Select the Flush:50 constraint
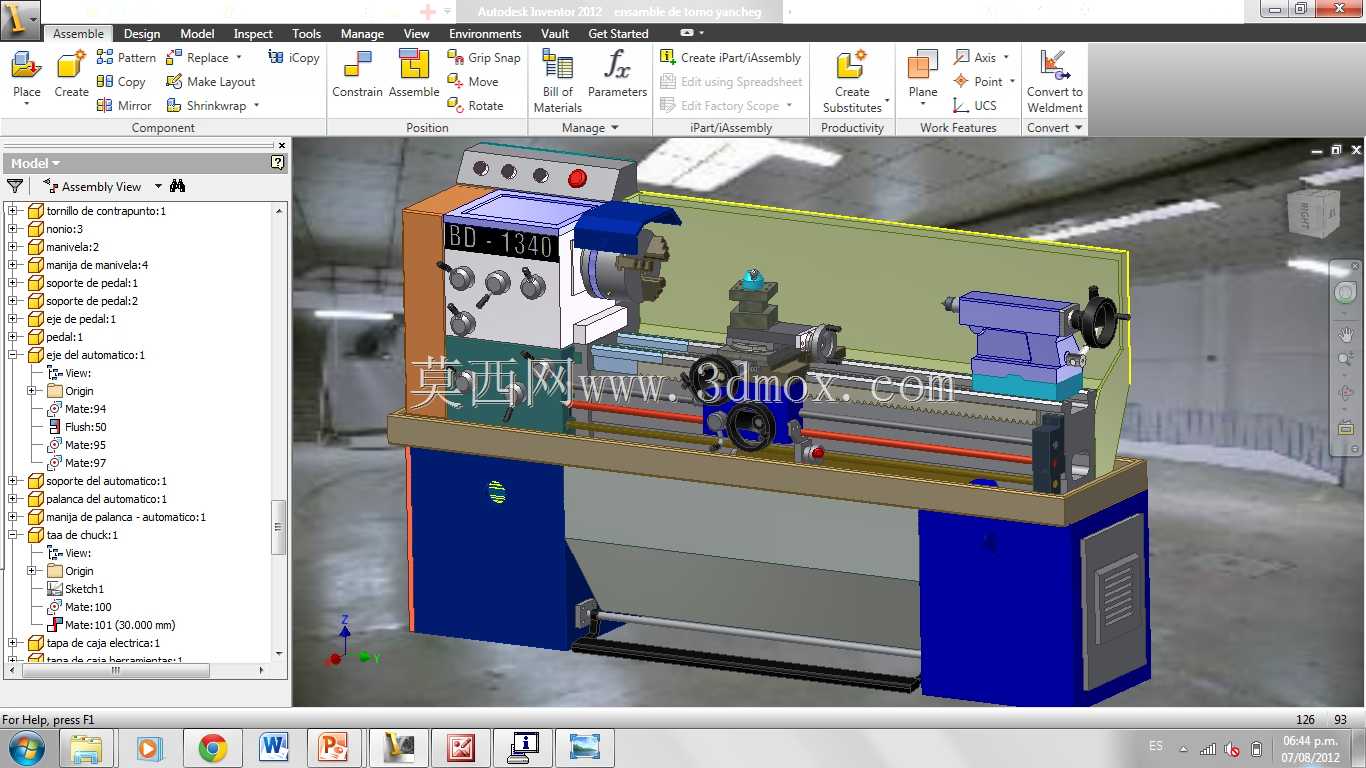Screen dimensions: 1366x768 (x=76, y=427)
